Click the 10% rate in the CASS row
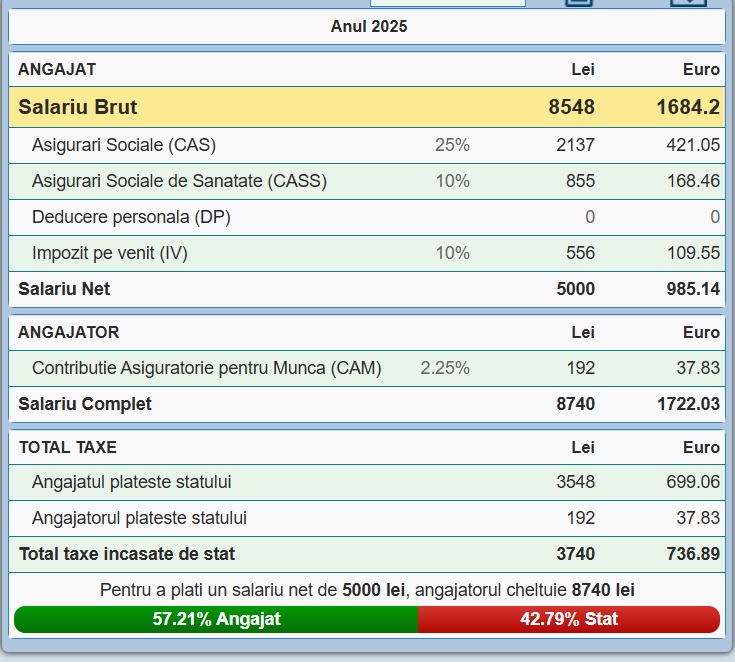735x662 pixels. 452,181
